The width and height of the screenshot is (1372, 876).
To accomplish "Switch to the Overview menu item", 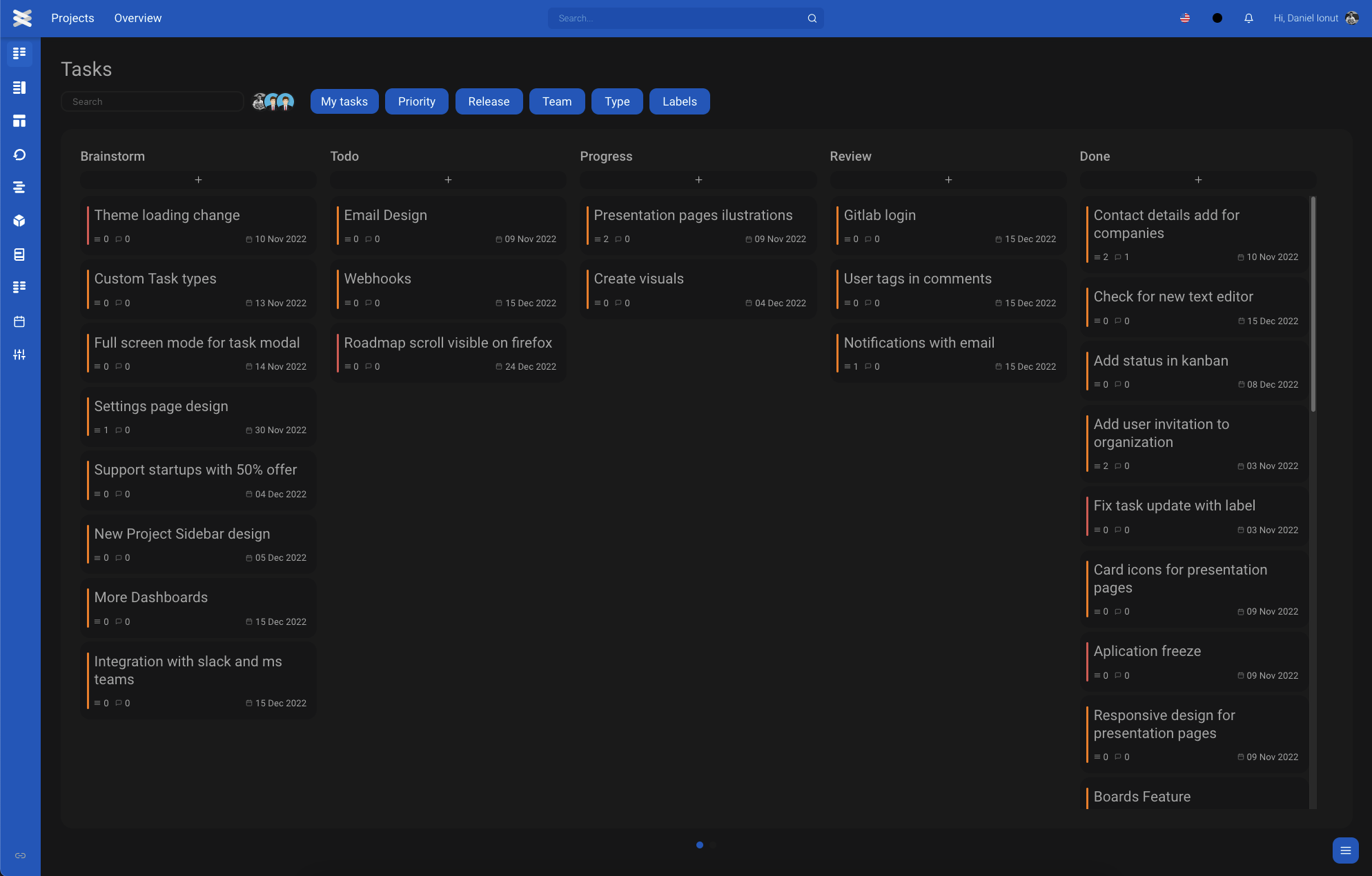I will pyautogui.click(x=138, y=19).
